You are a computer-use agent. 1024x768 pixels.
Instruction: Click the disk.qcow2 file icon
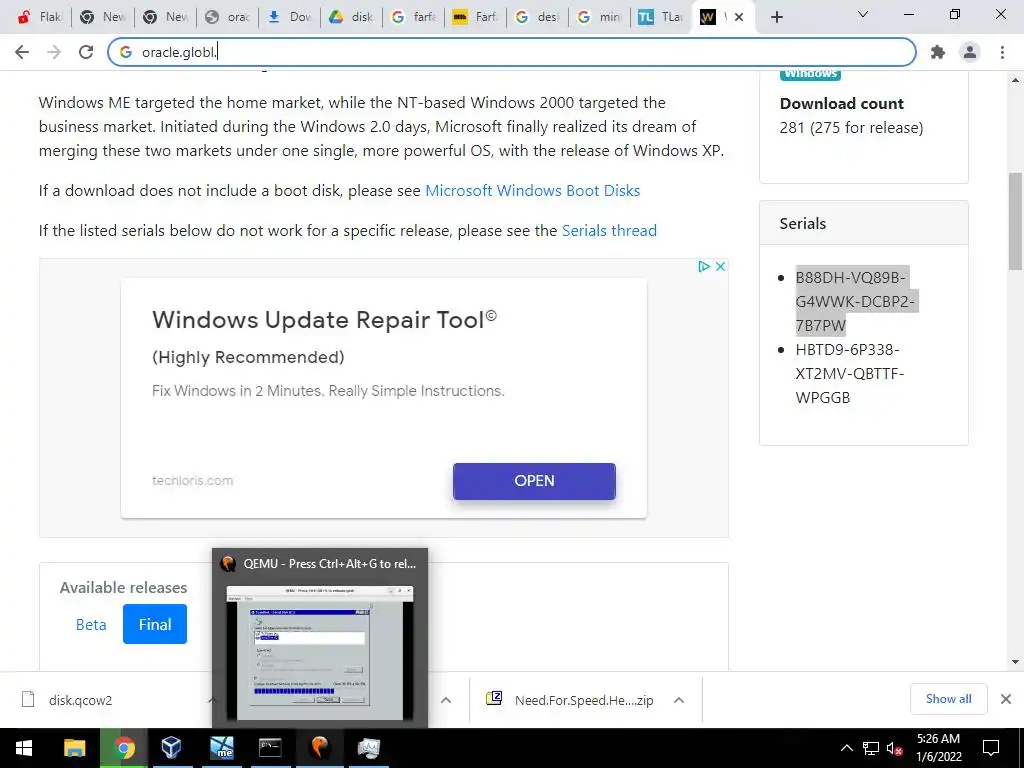[x=28, y=699]
